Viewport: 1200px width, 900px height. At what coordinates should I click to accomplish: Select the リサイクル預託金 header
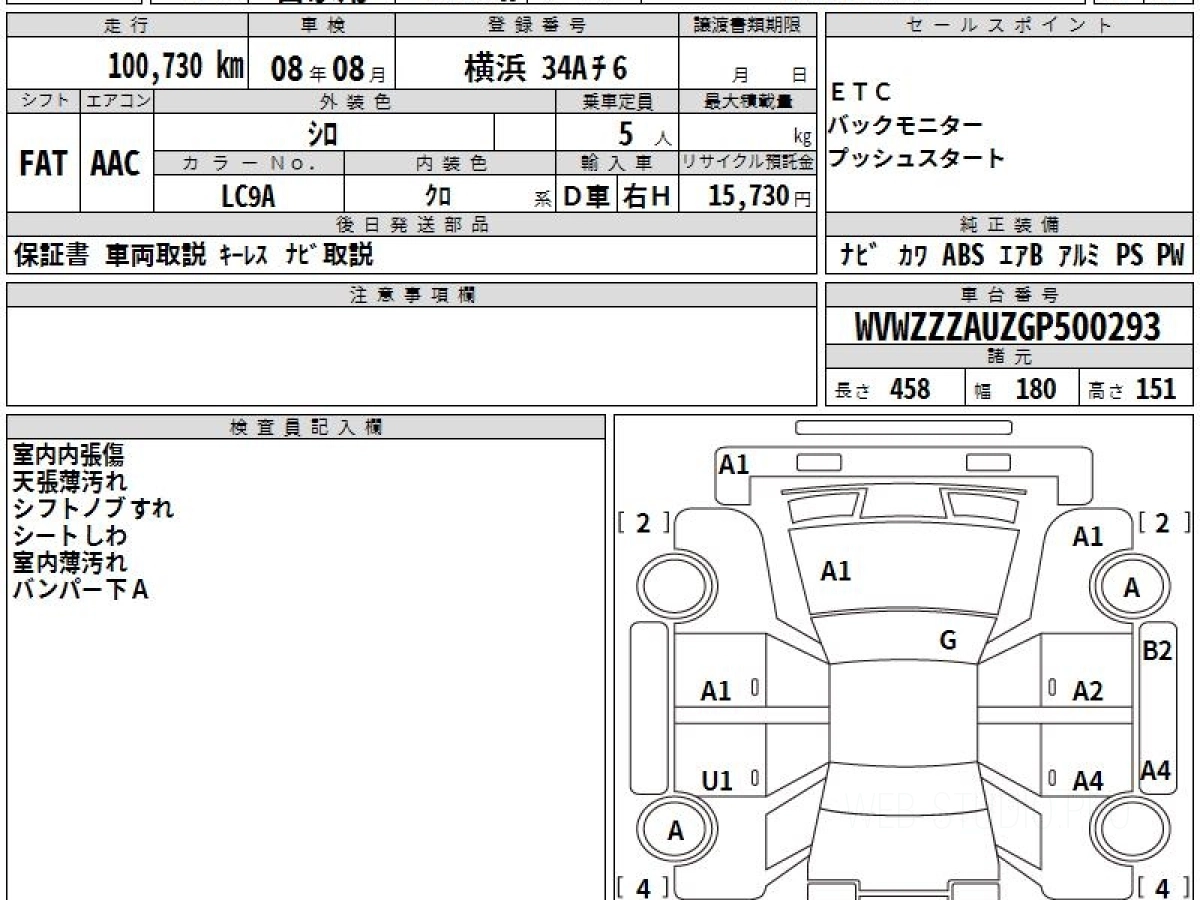(x=748, y=163)
